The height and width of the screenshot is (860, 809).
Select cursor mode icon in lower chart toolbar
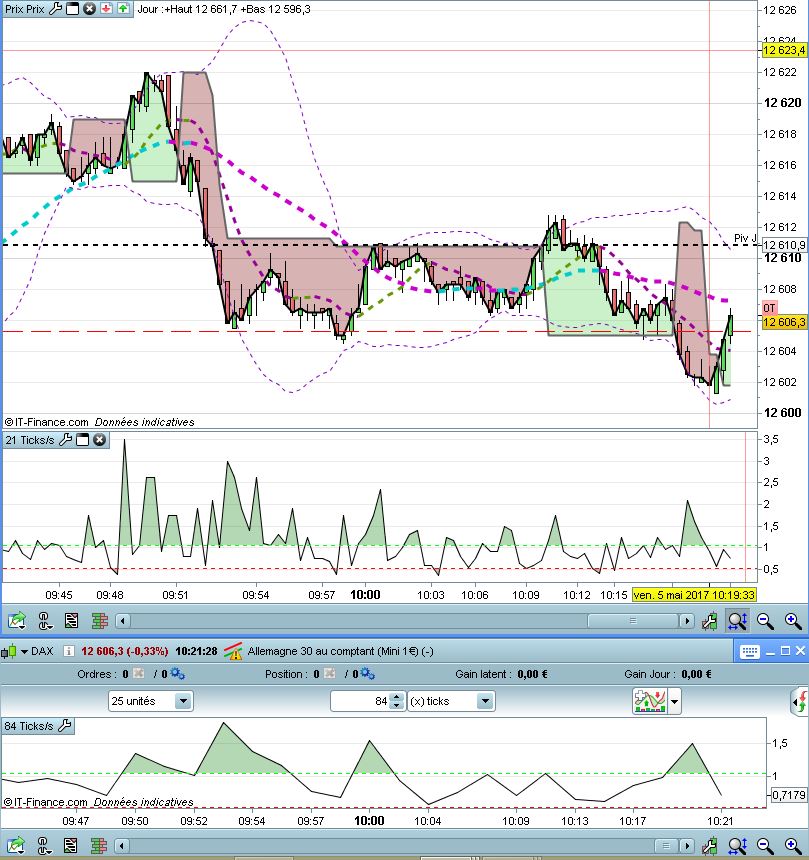click(x=44, y=845)
